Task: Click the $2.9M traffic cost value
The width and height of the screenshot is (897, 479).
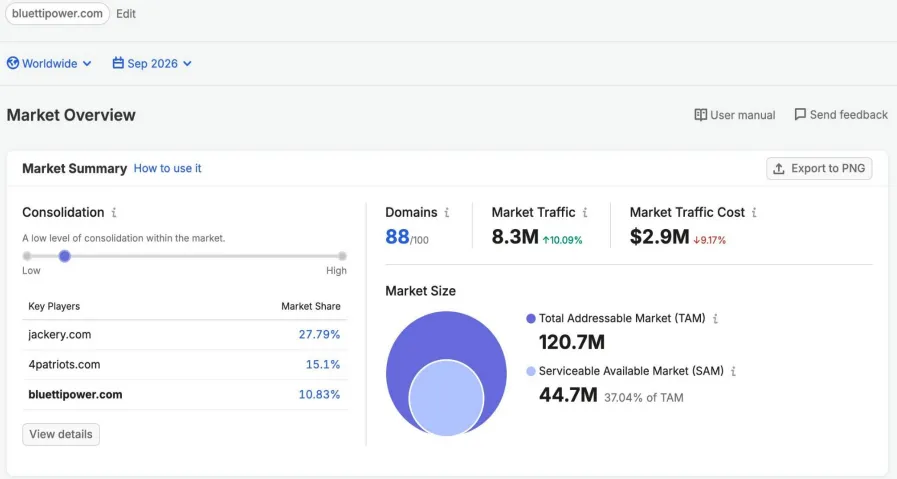Action: coord(659,236)
